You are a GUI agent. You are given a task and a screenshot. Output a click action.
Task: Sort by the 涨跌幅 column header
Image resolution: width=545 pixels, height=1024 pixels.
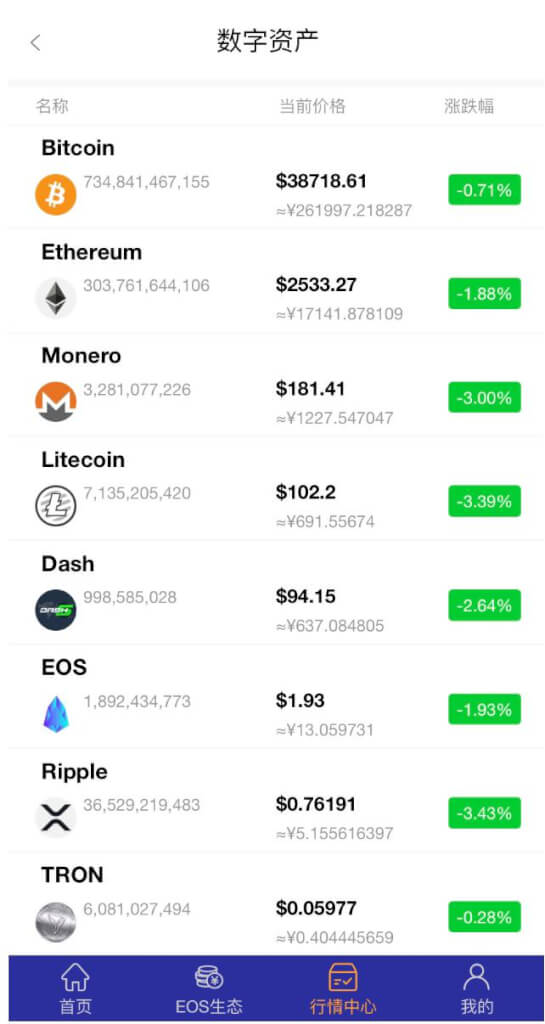[x=469, y=106]
